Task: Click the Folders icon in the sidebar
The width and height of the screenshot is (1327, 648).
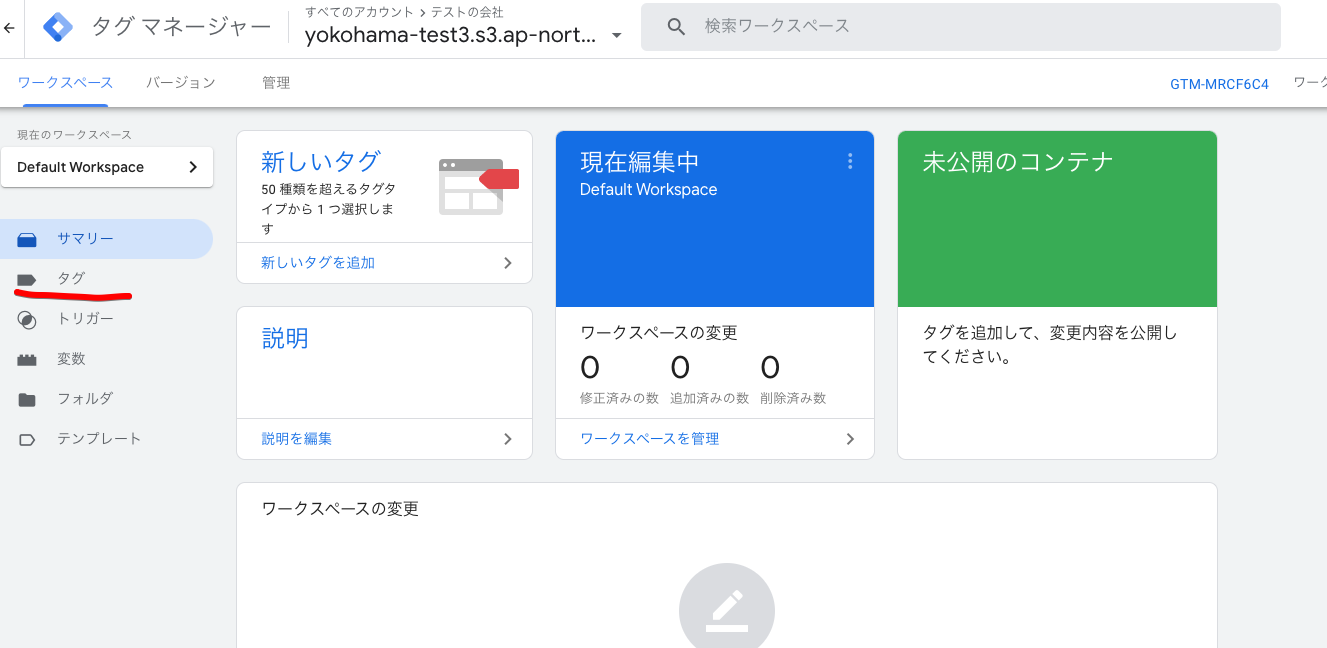Action: click(x=27, y=398)
